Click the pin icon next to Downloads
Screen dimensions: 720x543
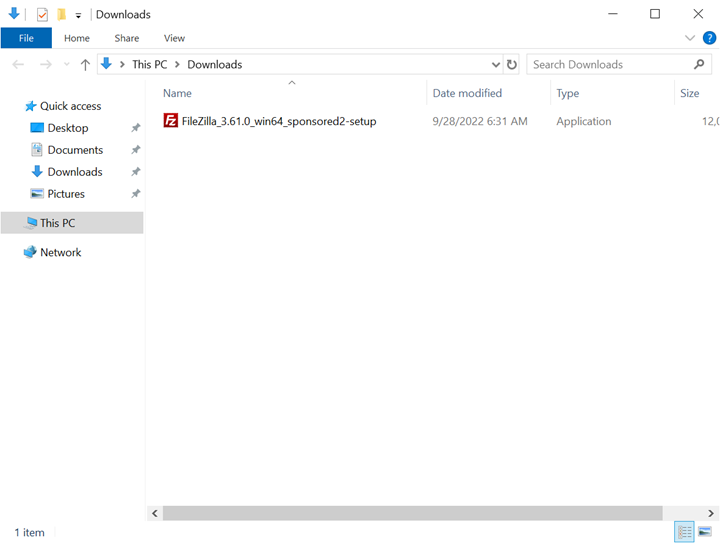[135, 172]
